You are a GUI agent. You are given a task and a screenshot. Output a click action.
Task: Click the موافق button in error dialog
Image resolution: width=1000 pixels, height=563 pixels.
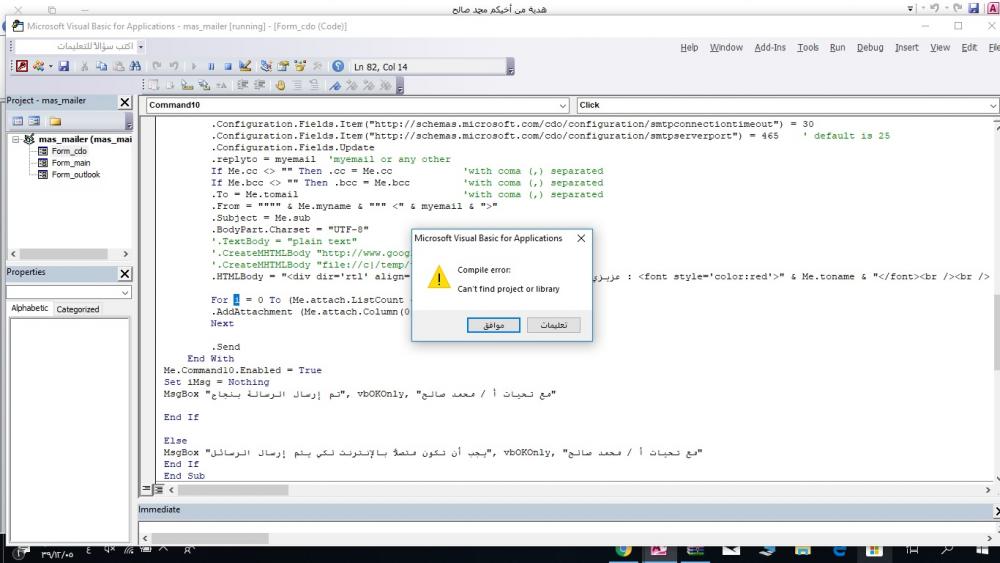click(x=493, y=325)
